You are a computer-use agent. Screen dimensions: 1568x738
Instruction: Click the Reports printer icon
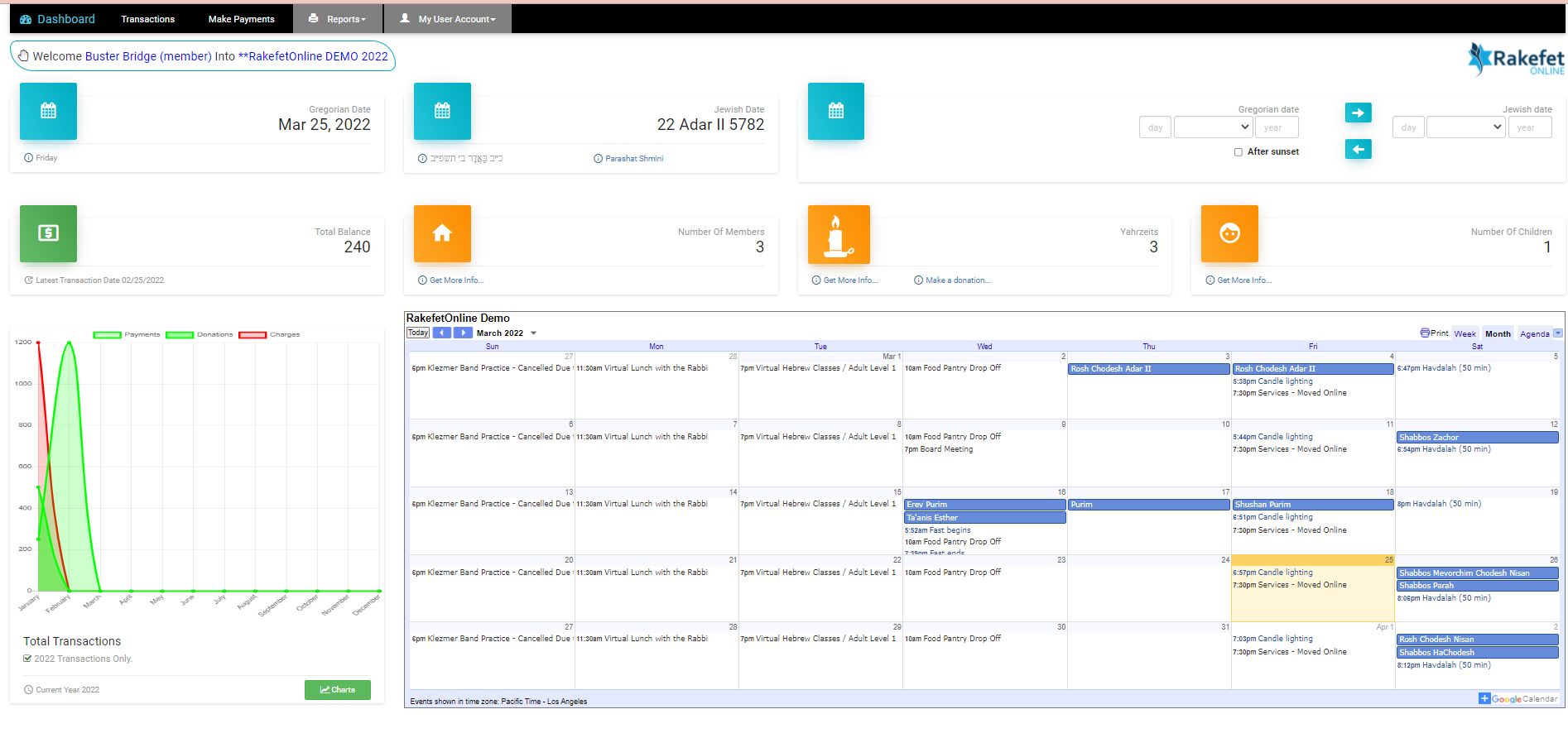(314, 18)
